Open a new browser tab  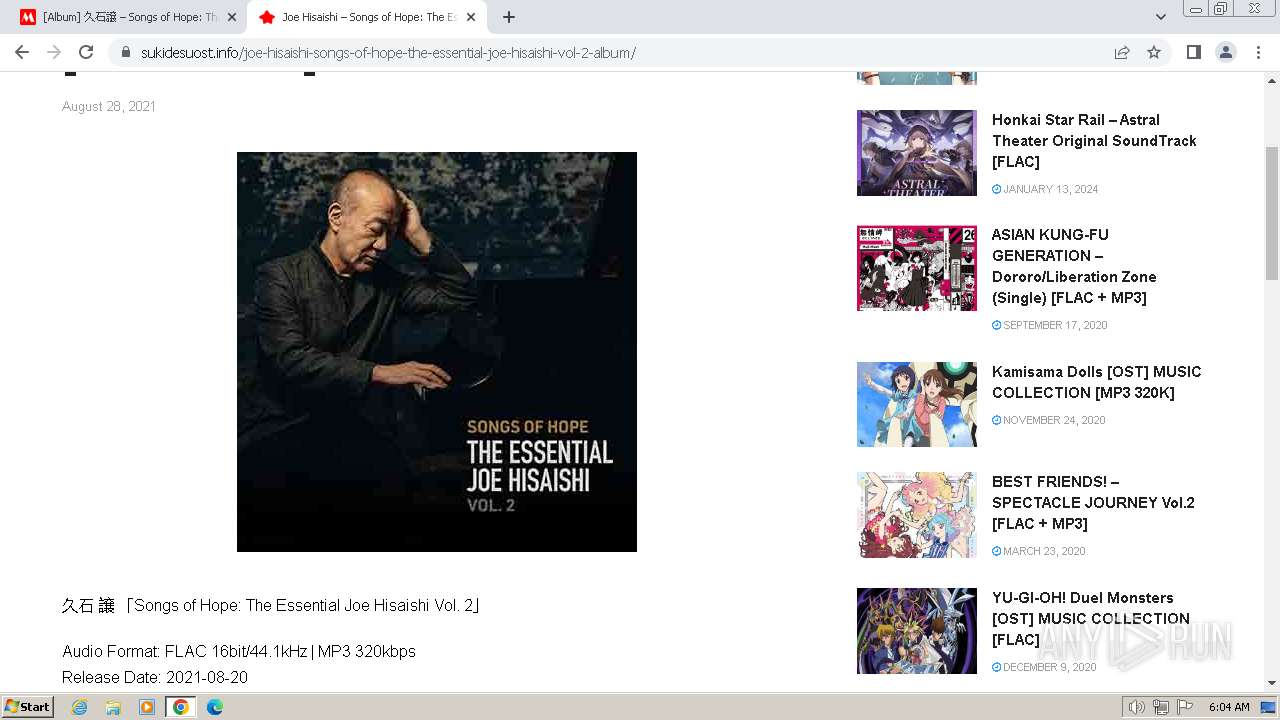(509, 17)
